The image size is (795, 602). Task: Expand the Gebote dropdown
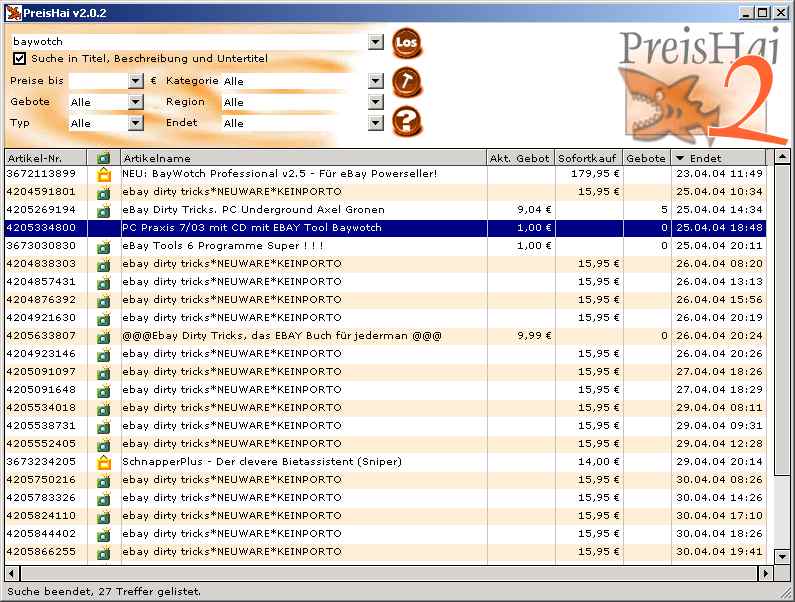pos(136,102)
